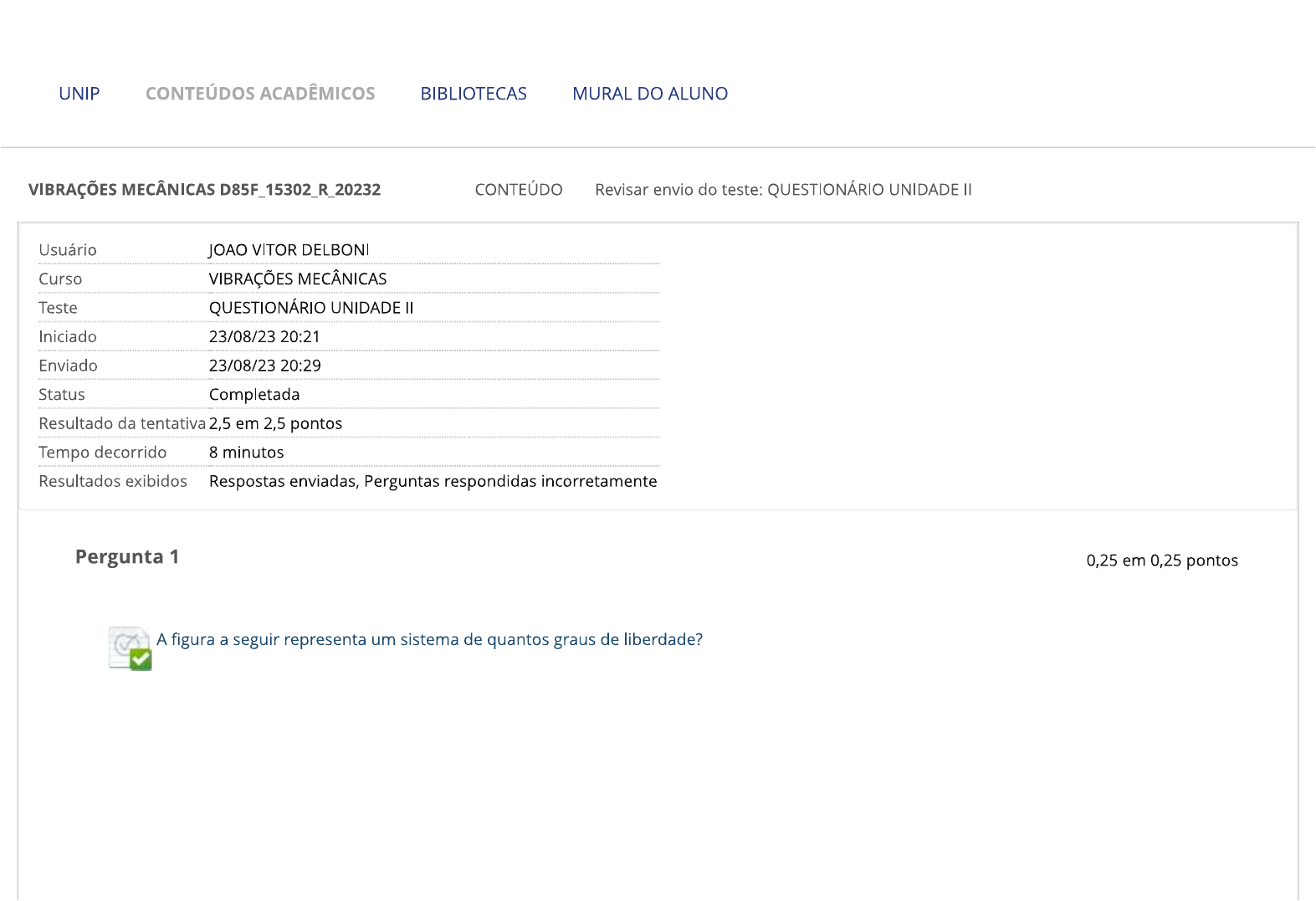Click the user name JOAO VITOR DELBONI
1316x901 pixels.
tap(289, 250)
